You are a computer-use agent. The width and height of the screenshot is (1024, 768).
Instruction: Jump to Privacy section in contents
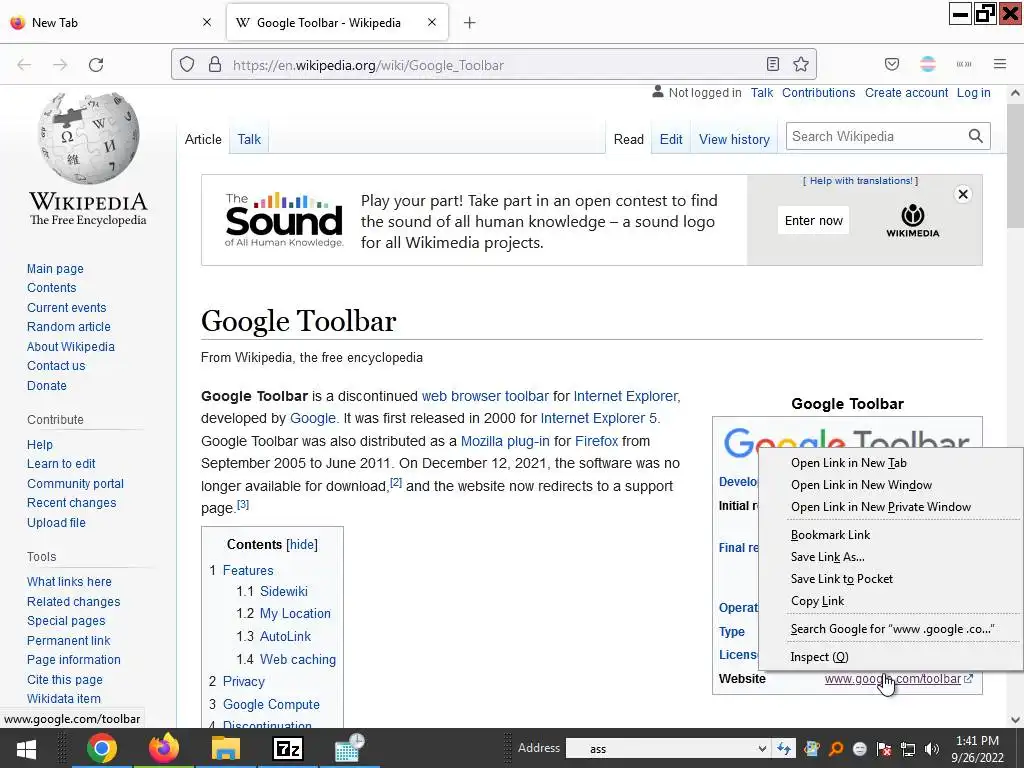(x=243, y=681)
